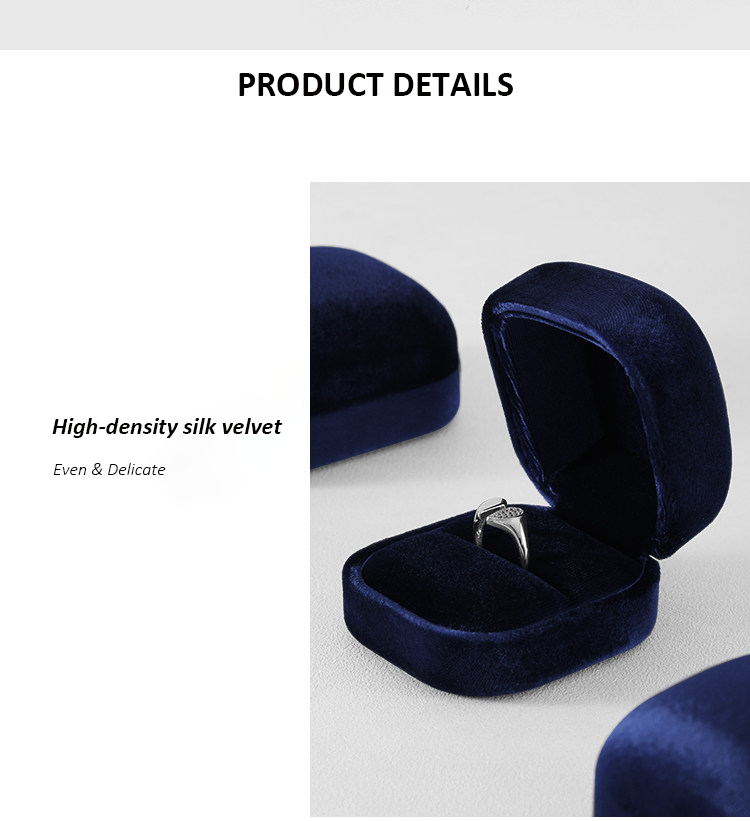The width and height of the screenshot is (750, 821).
Task: Click the silver ring in the box
Action: [500, 530]
